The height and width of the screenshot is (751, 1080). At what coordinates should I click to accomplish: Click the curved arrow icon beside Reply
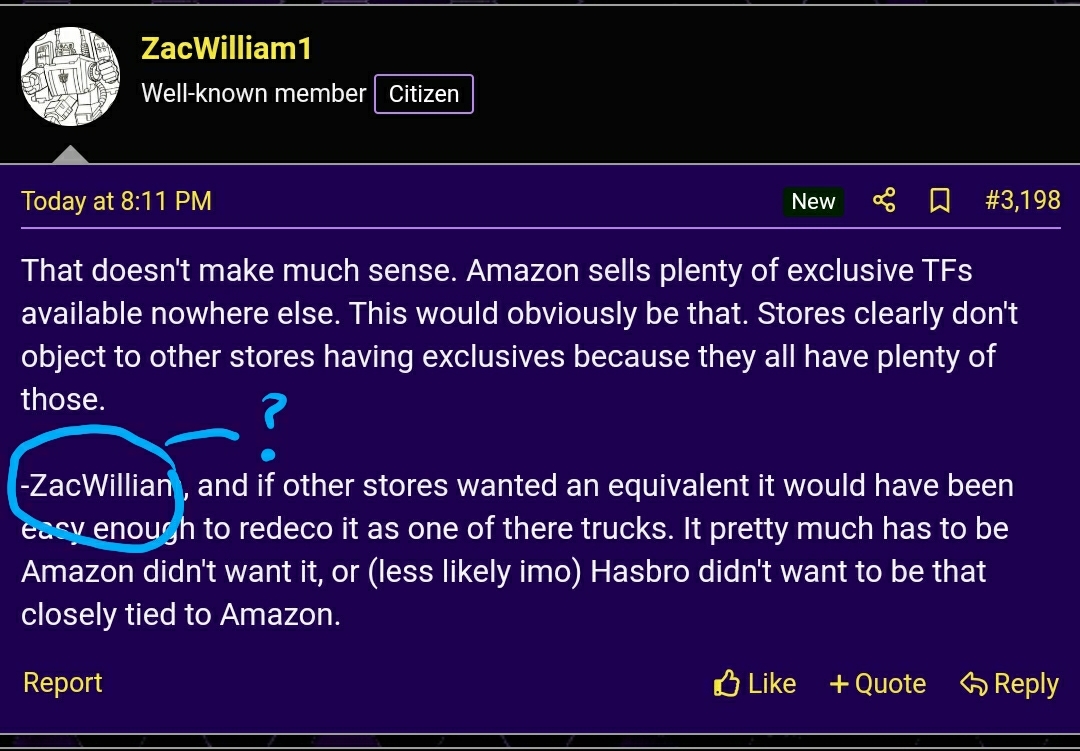pyautogui.click(x=973, y=684)
